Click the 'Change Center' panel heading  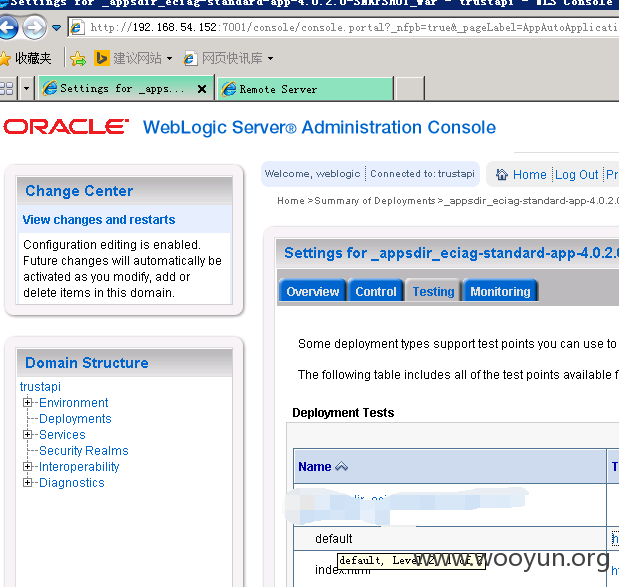pyautogui.click(x=79, y=191)
